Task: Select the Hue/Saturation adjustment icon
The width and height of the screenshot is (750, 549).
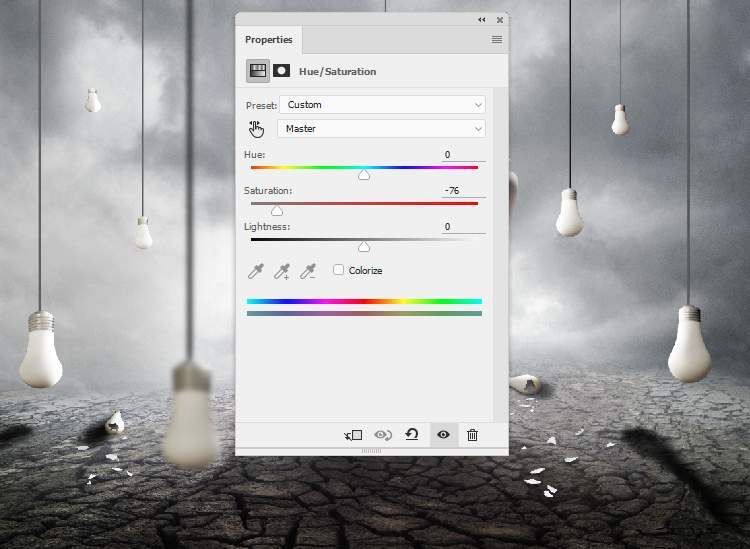Action: tap(258, 71)
